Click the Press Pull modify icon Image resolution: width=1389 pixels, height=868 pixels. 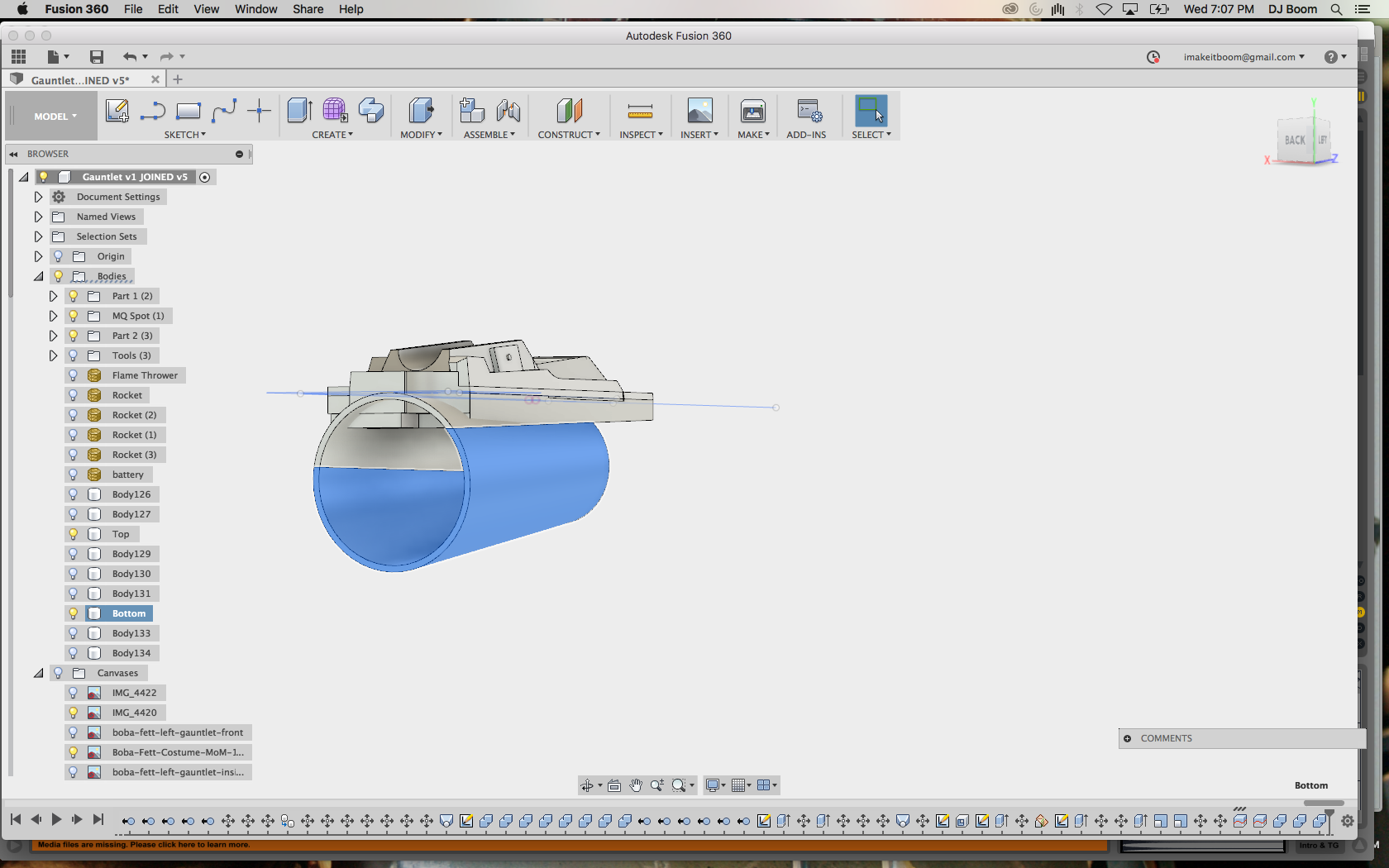[422, 111]
